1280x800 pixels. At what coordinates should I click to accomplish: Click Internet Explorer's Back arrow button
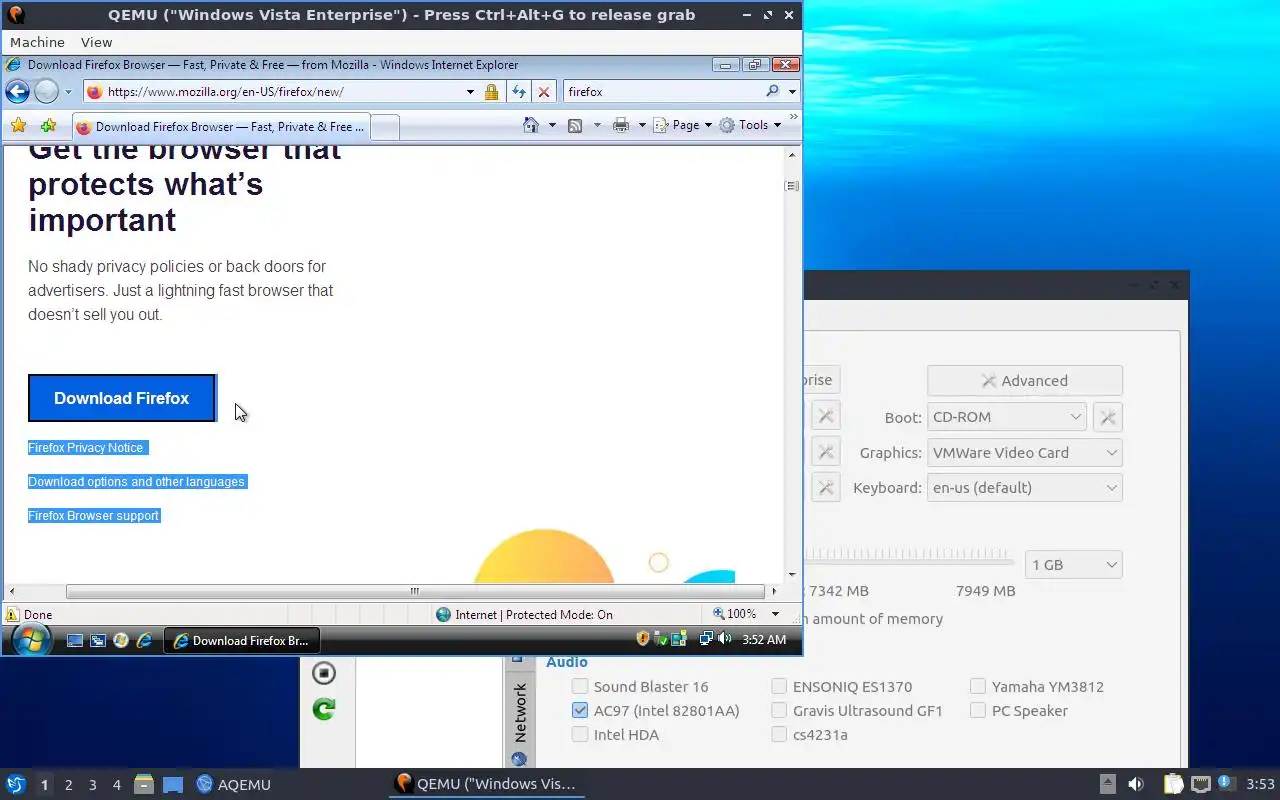[x=17, y=92]
